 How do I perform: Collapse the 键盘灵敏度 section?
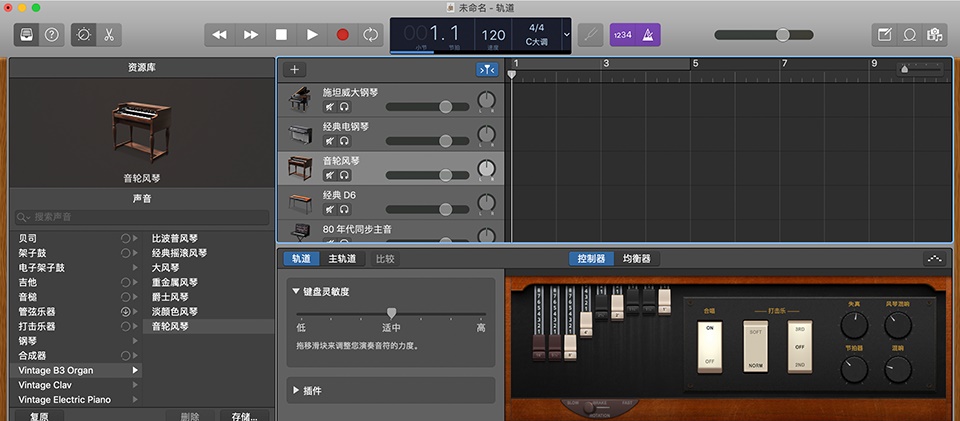pyautogui.click(x=296, y=291)
